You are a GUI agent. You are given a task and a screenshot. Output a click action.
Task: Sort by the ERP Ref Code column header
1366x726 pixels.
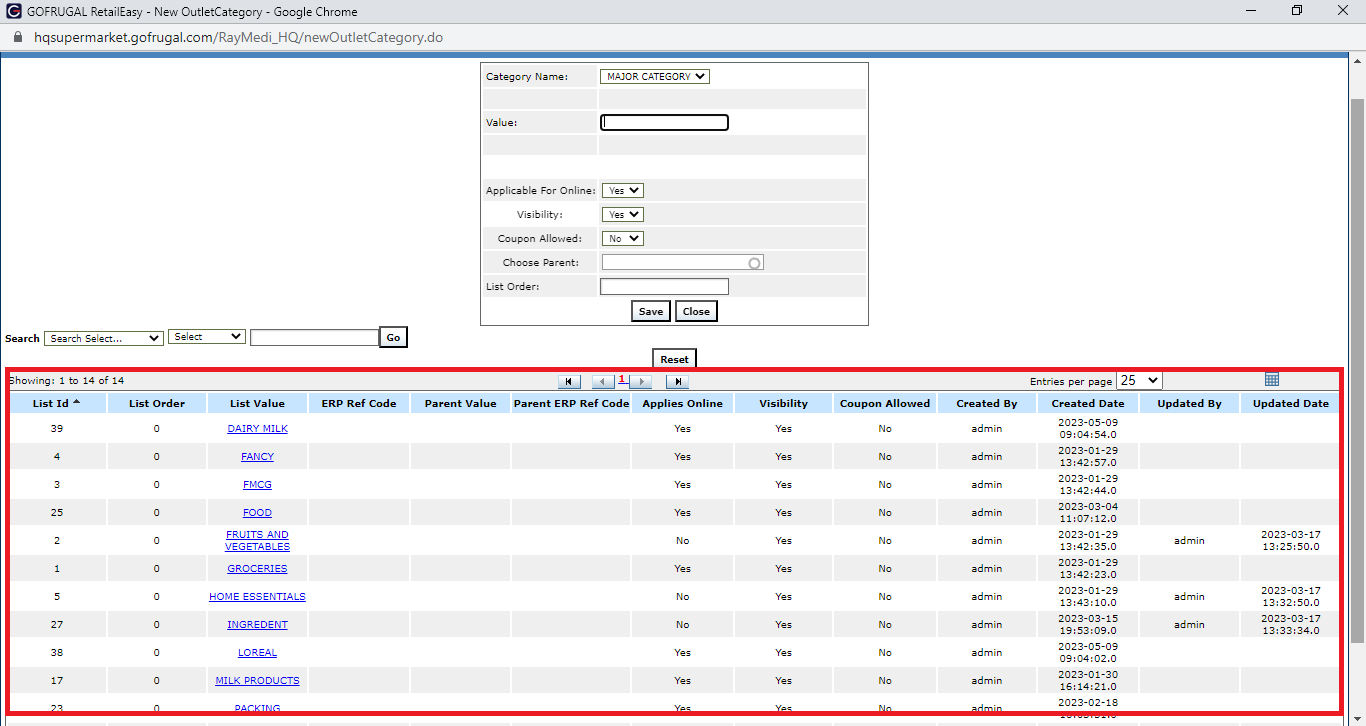pyautogui.click(x=358, y=404)
